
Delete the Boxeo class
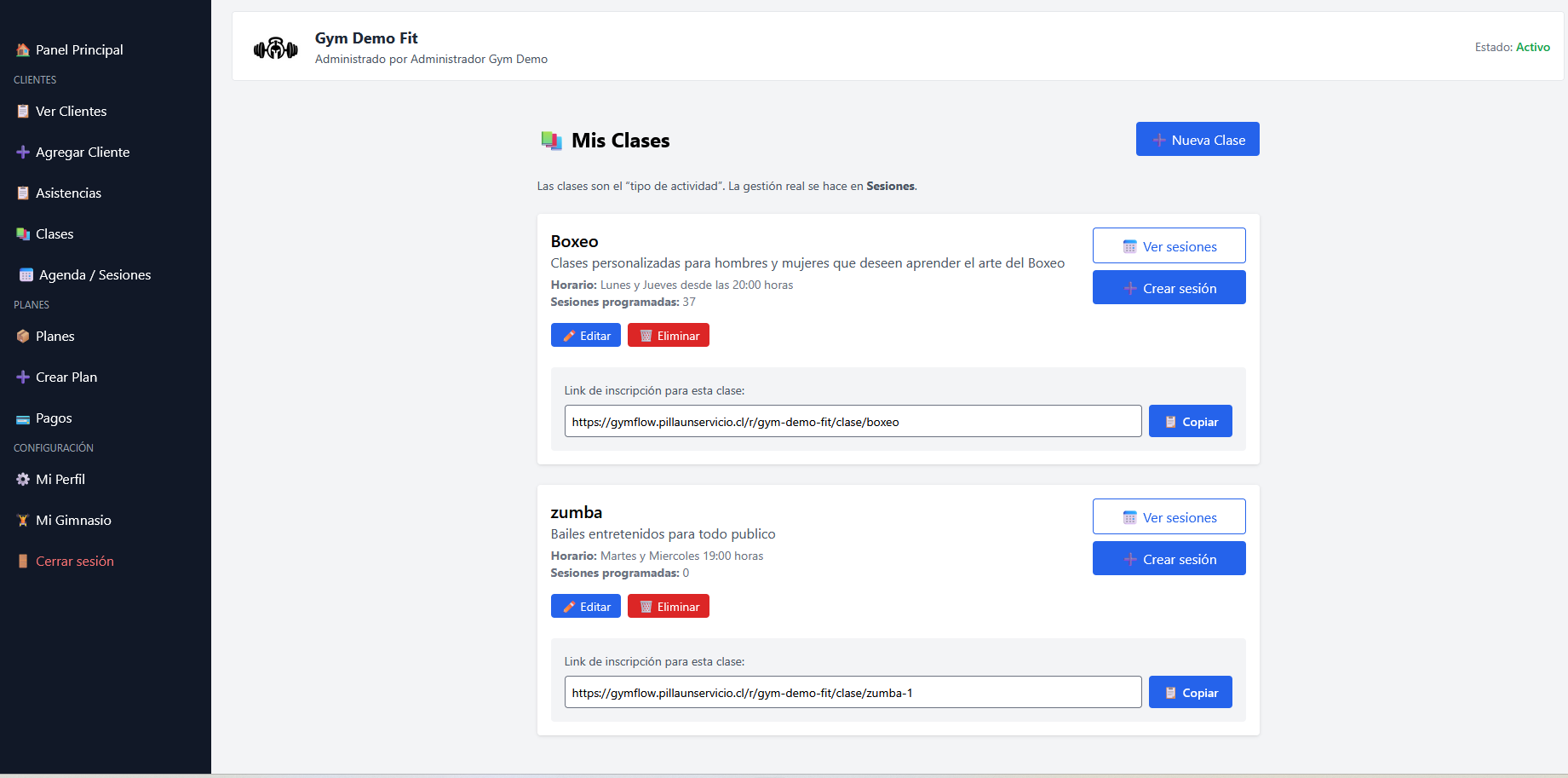[669, 335]
